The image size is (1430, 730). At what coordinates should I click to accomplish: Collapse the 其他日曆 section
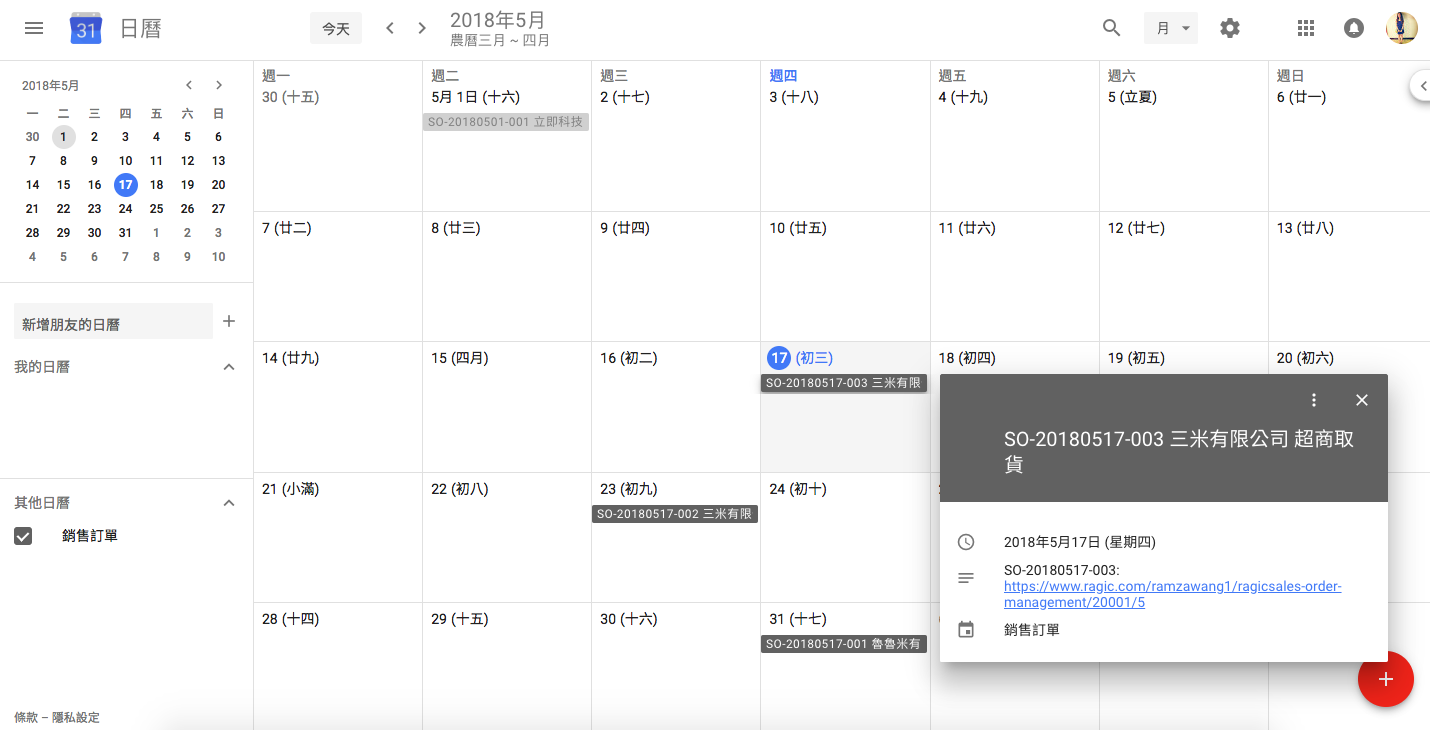click(x=229, y=503)
